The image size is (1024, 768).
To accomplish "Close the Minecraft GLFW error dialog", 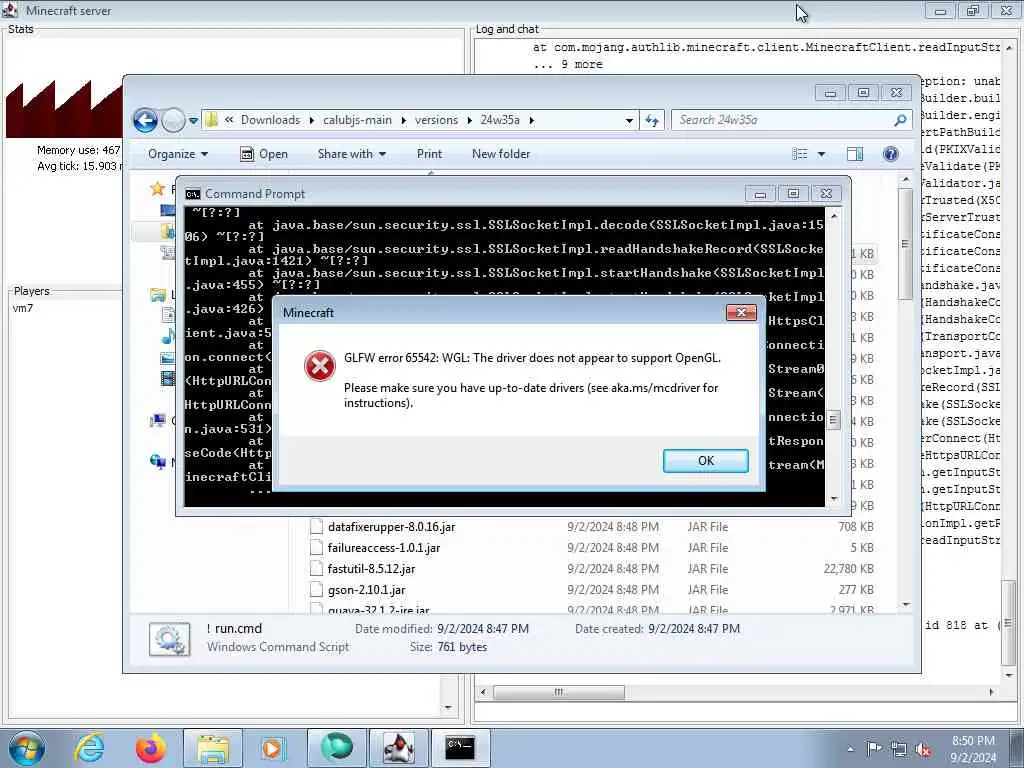I will point(741,312).
